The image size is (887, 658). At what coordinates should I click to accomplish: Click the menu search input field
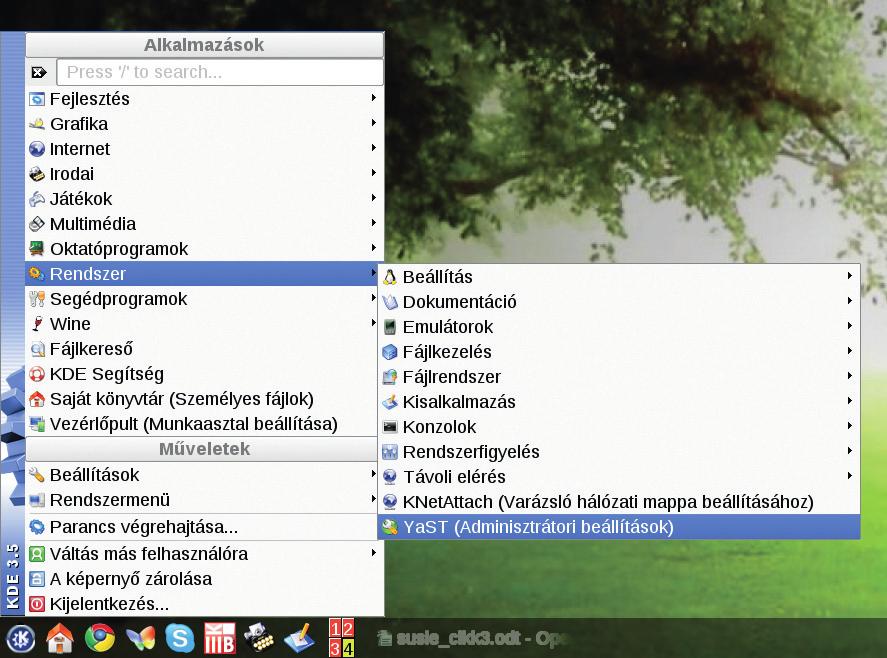click(x=220, y=72)
